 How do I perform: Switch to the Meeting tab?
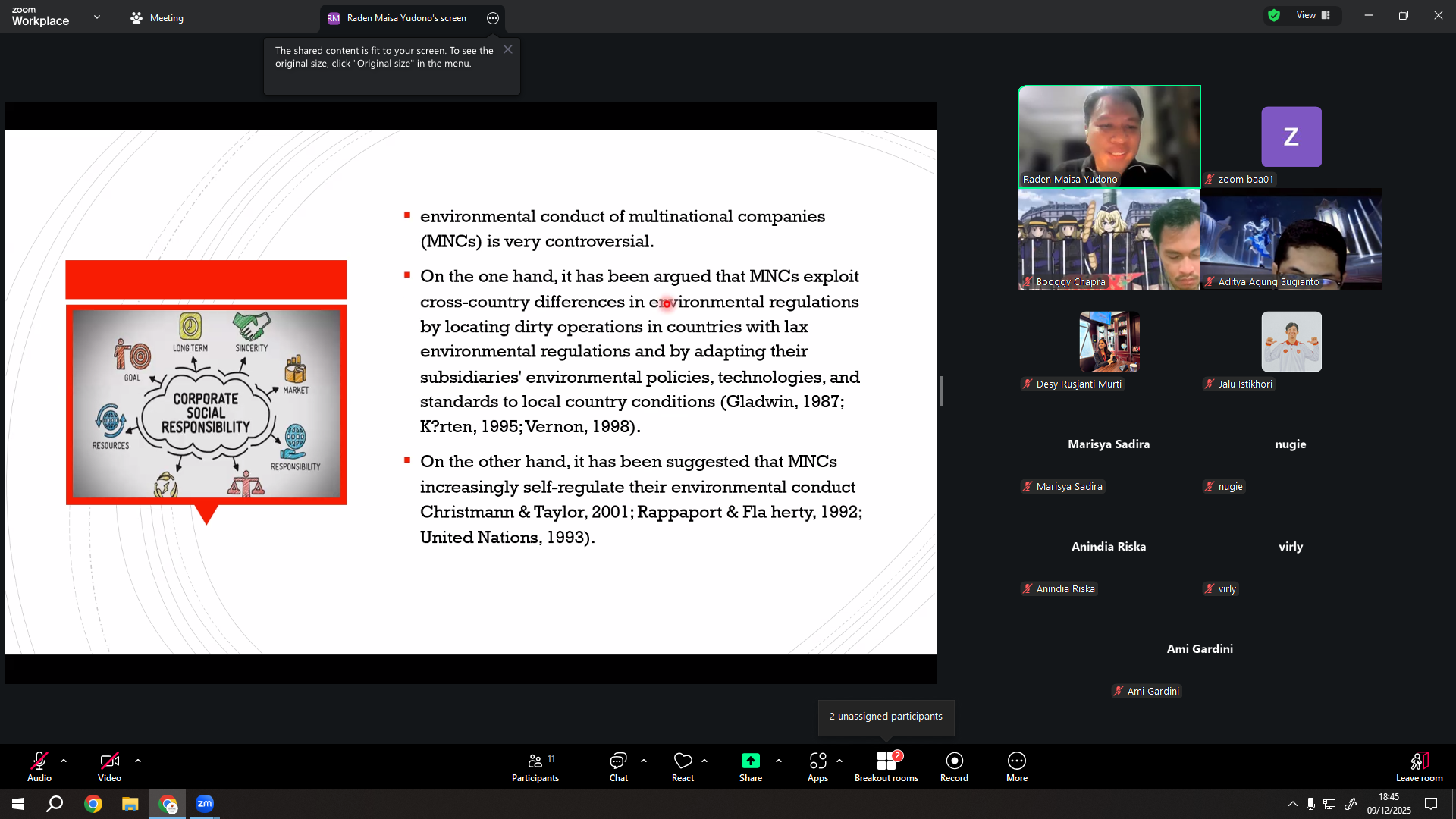click(157, 18)
